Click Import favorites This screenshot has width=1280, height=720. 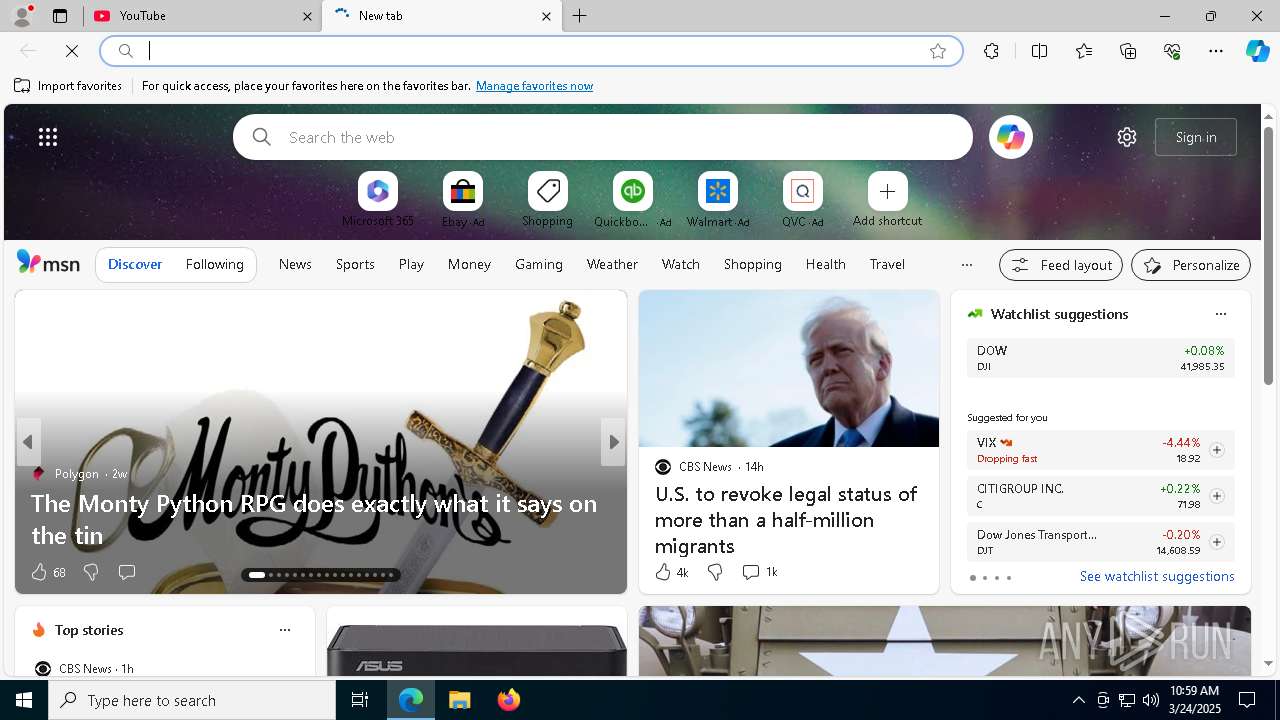[68, 86]
